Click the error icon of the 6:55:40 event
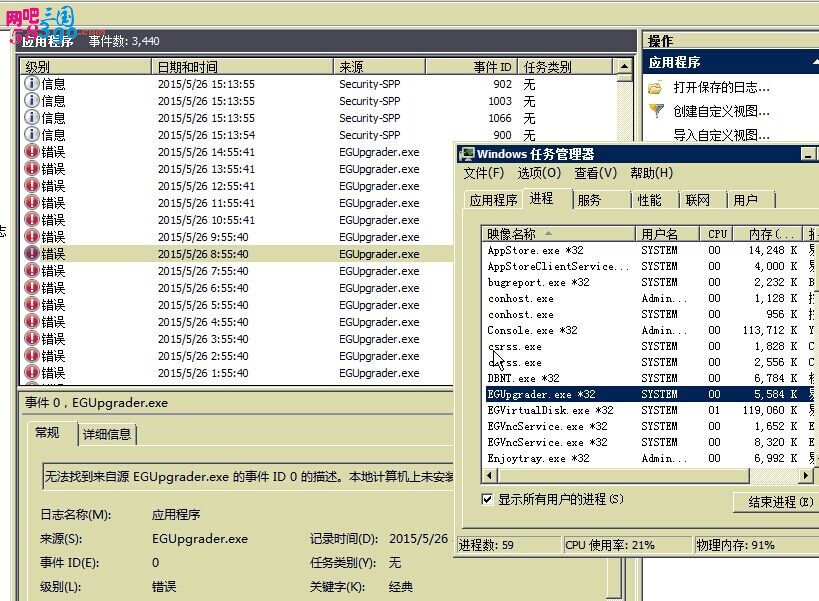Image resolution: width=819 pixels, height=601 pixels. click(32, 288)
